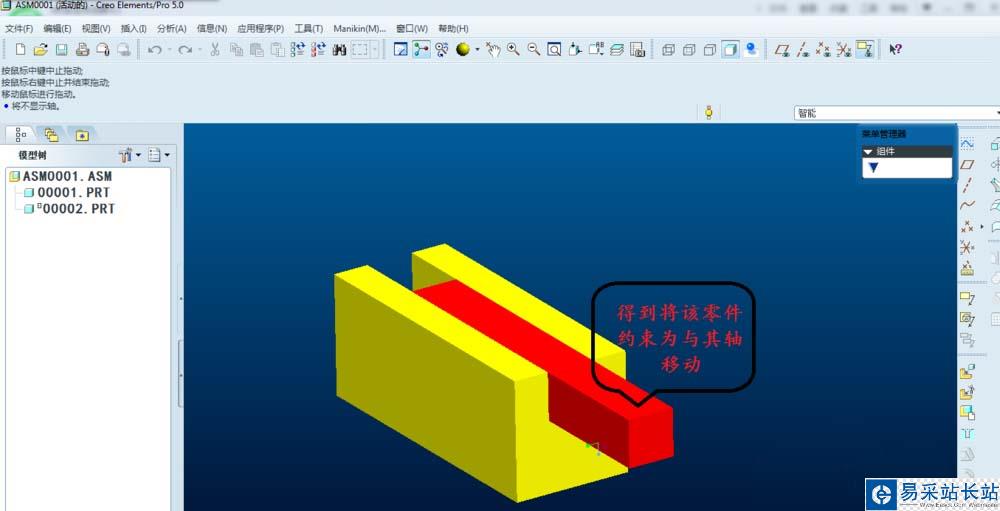Screen dimensions: 1000x511
Task: Select 00002.PRT in model tree
Action: click(x=70, y=209)
